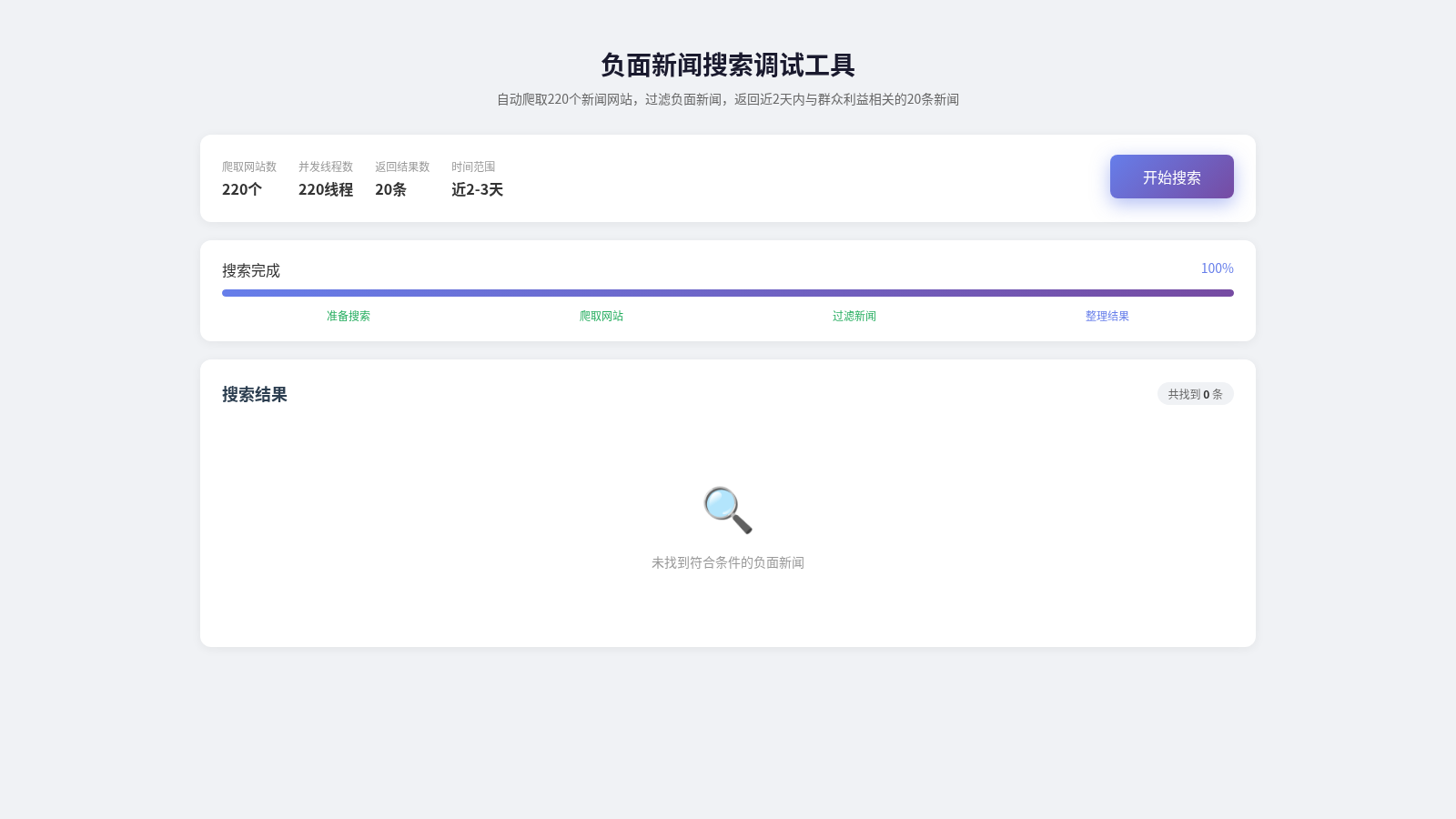This screenshot has height=819, width=1456.
Task: Click the 搜索结果 section heading
Action: (x=255, y=394)
